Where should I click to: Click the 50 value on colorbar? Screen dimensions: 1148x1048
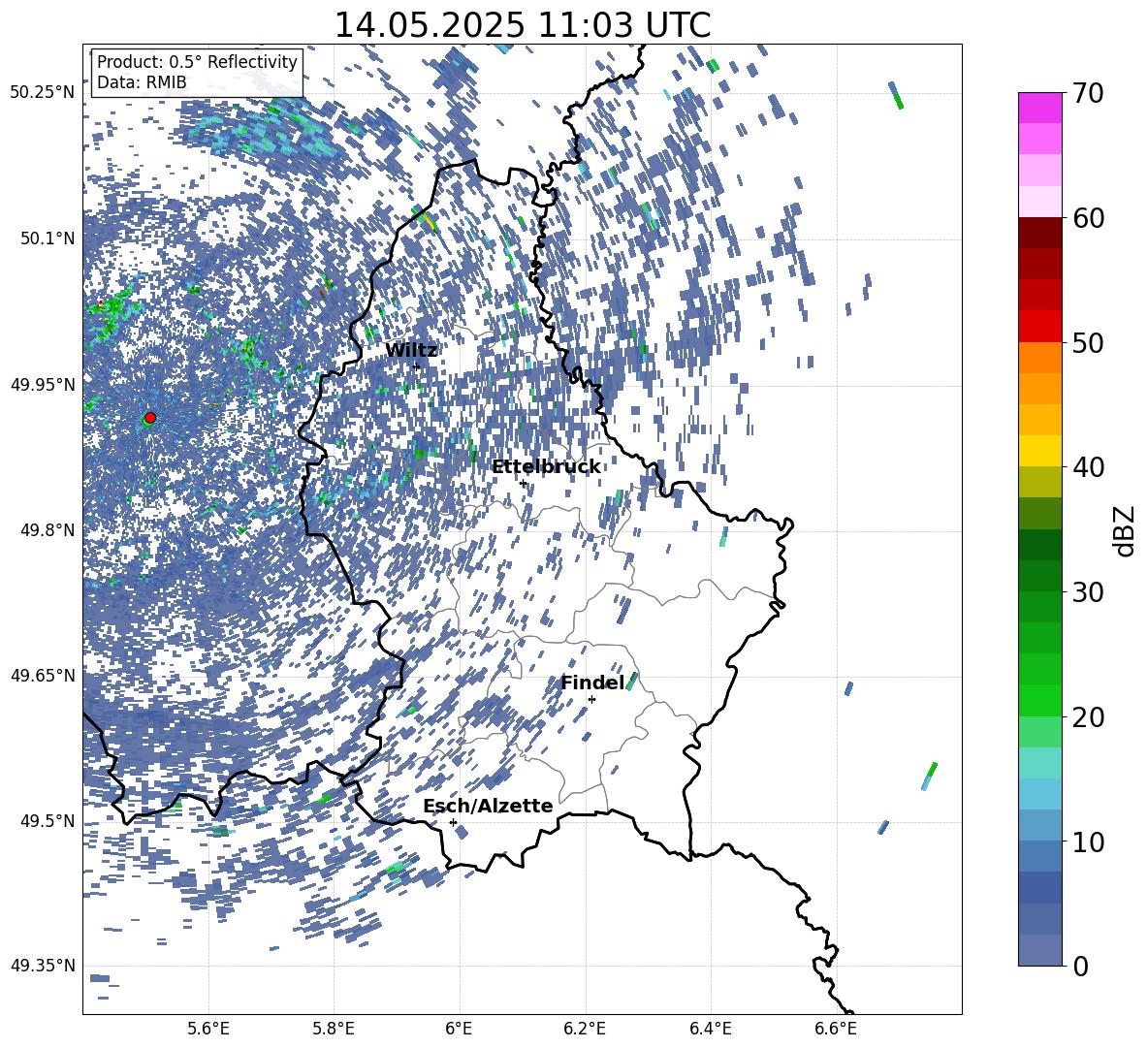tap(1089, 342)
